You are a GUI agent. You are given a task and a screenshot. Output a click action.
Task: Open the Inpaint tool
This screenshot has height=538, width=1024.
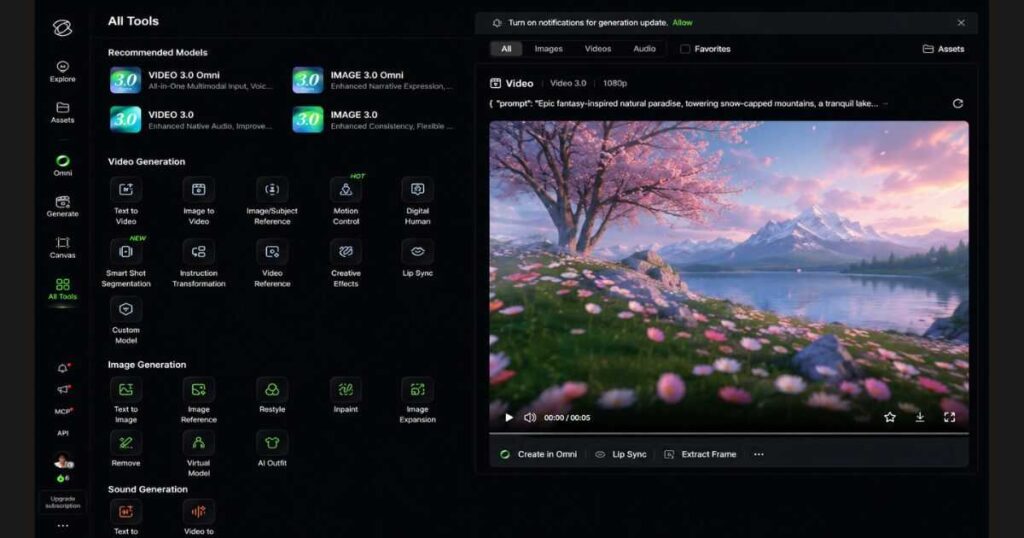point(346,396)
